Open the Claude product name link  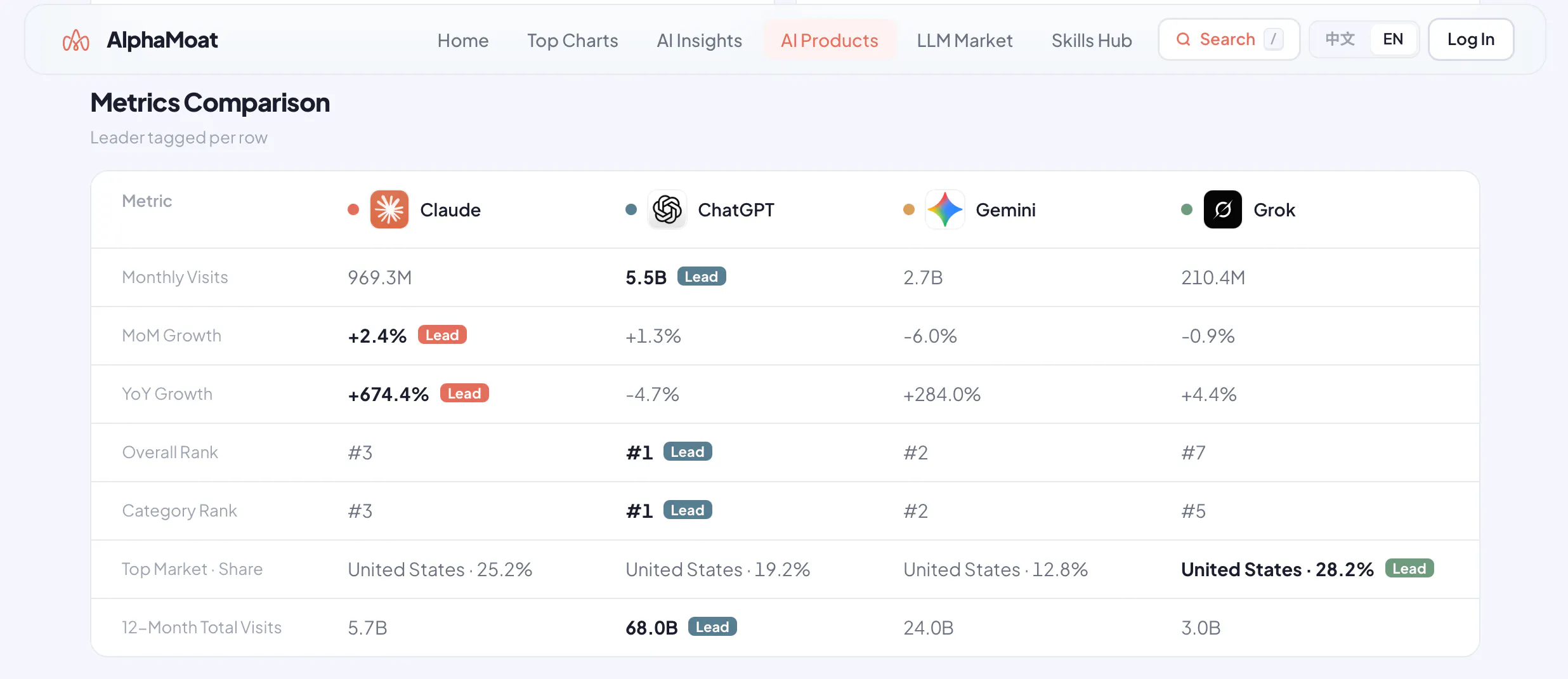[x=450, y=210]
